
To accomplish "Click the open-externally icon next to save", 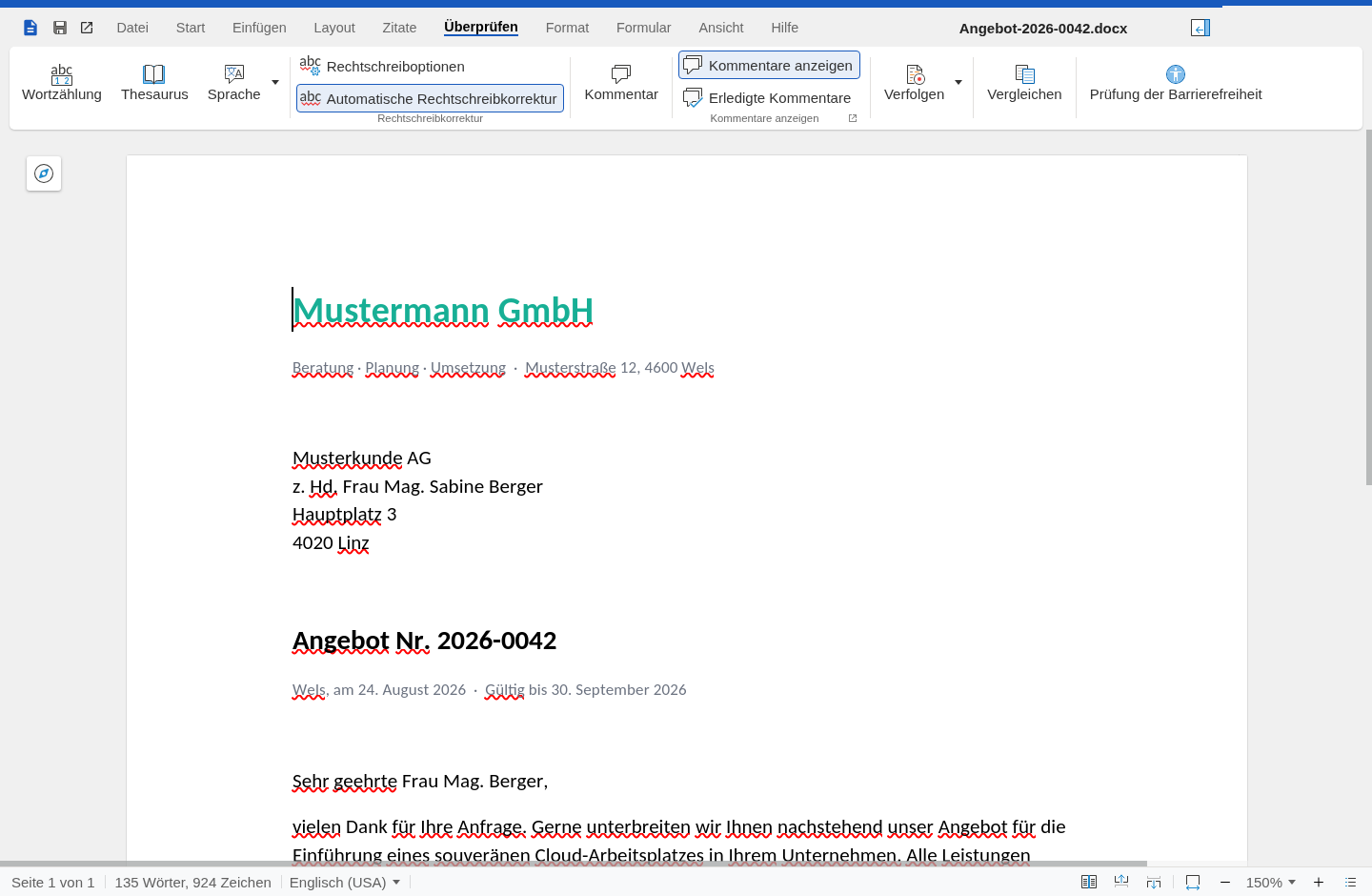I will [x=87, y=28].
